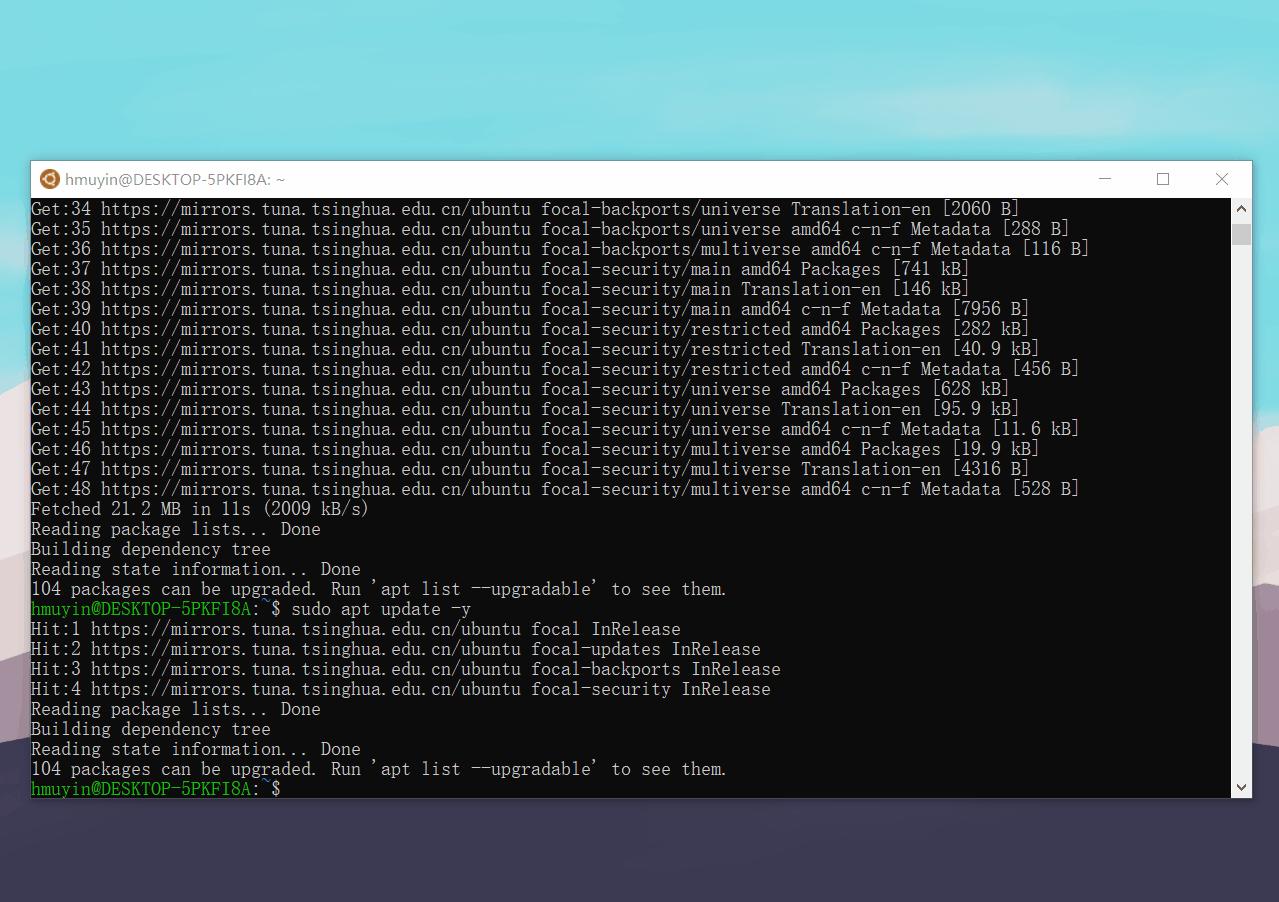Click the Get:38 focal-security/main Translation-en line
The width and height of the screenshot is (1279, 902).
500,289
